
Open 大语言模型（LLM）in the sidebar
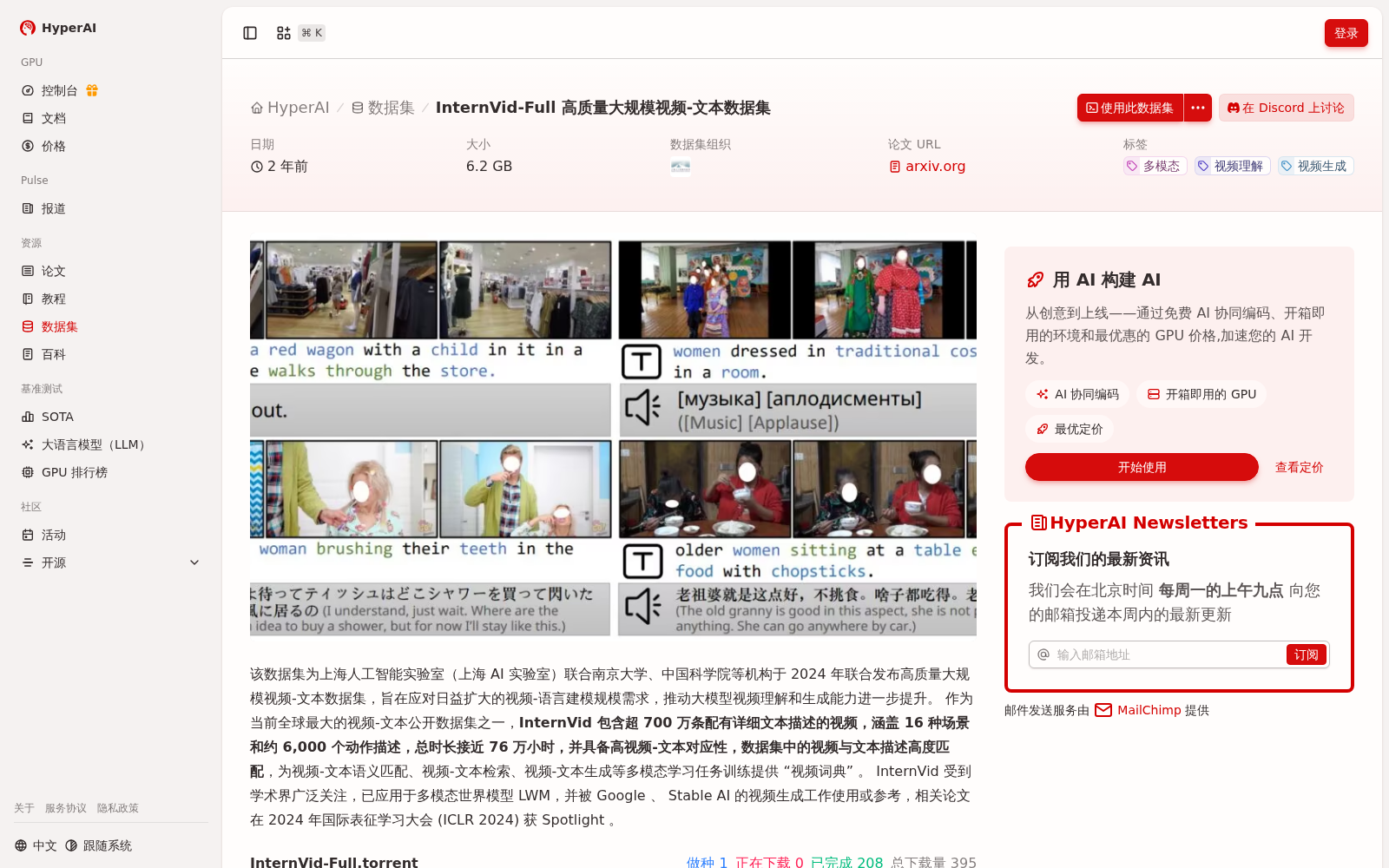[111, 444]
